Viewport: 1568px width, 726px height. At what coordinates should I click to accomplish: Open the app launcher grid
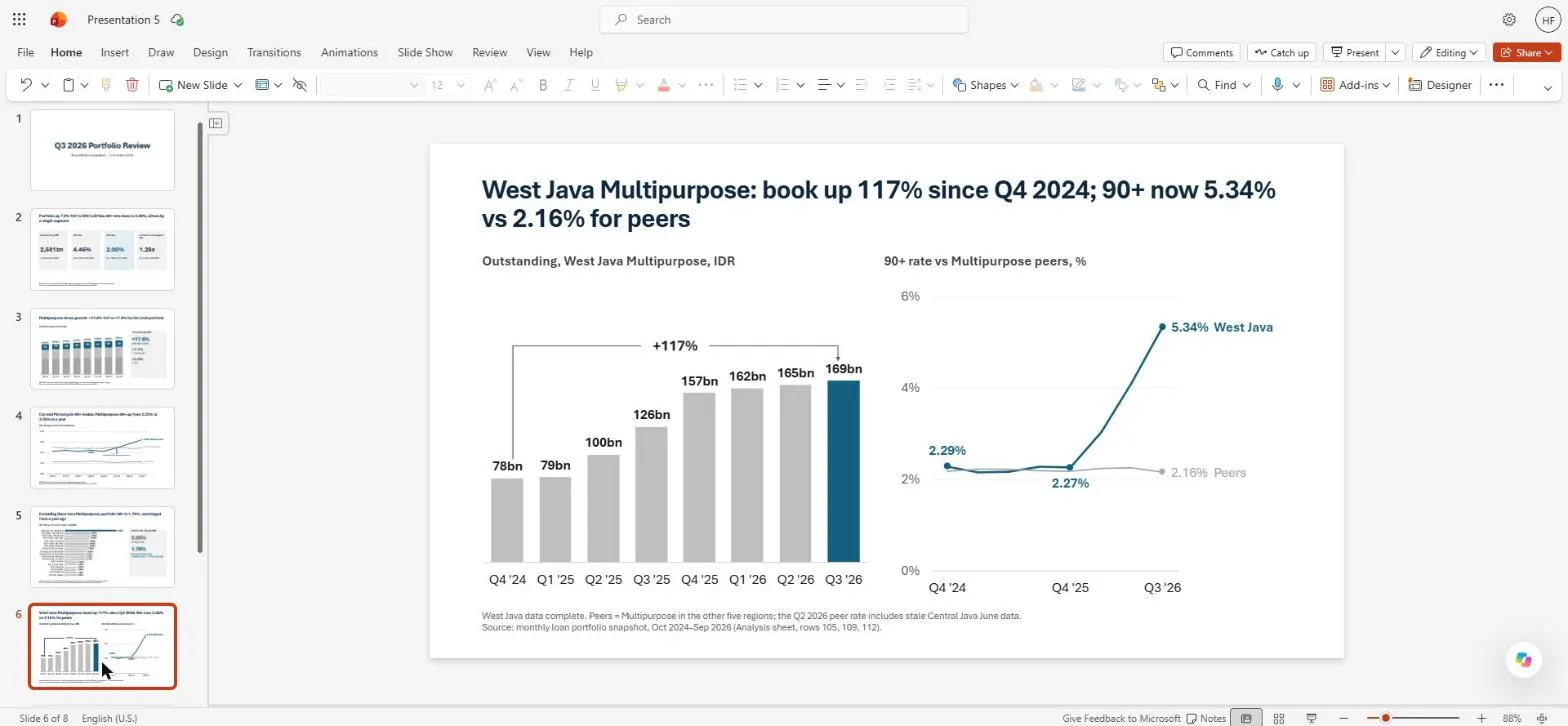tap(19, 19)
